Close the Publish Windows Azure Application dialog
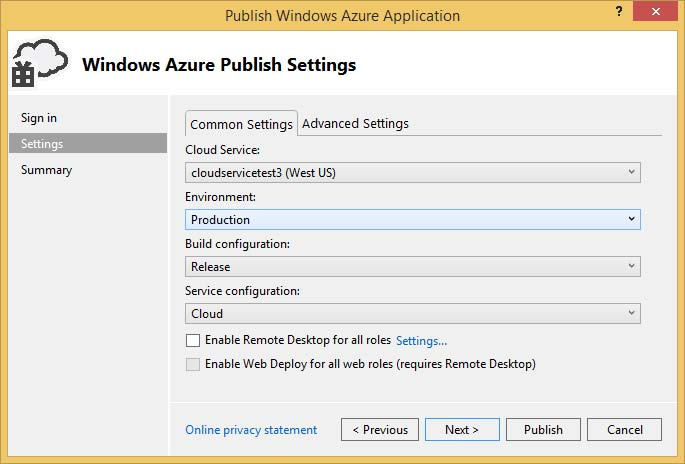 653,14
